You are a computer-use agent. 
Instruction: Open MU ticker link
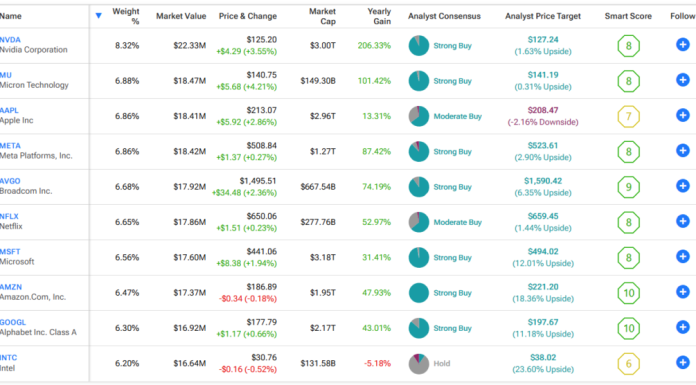[x=6, y=75]
